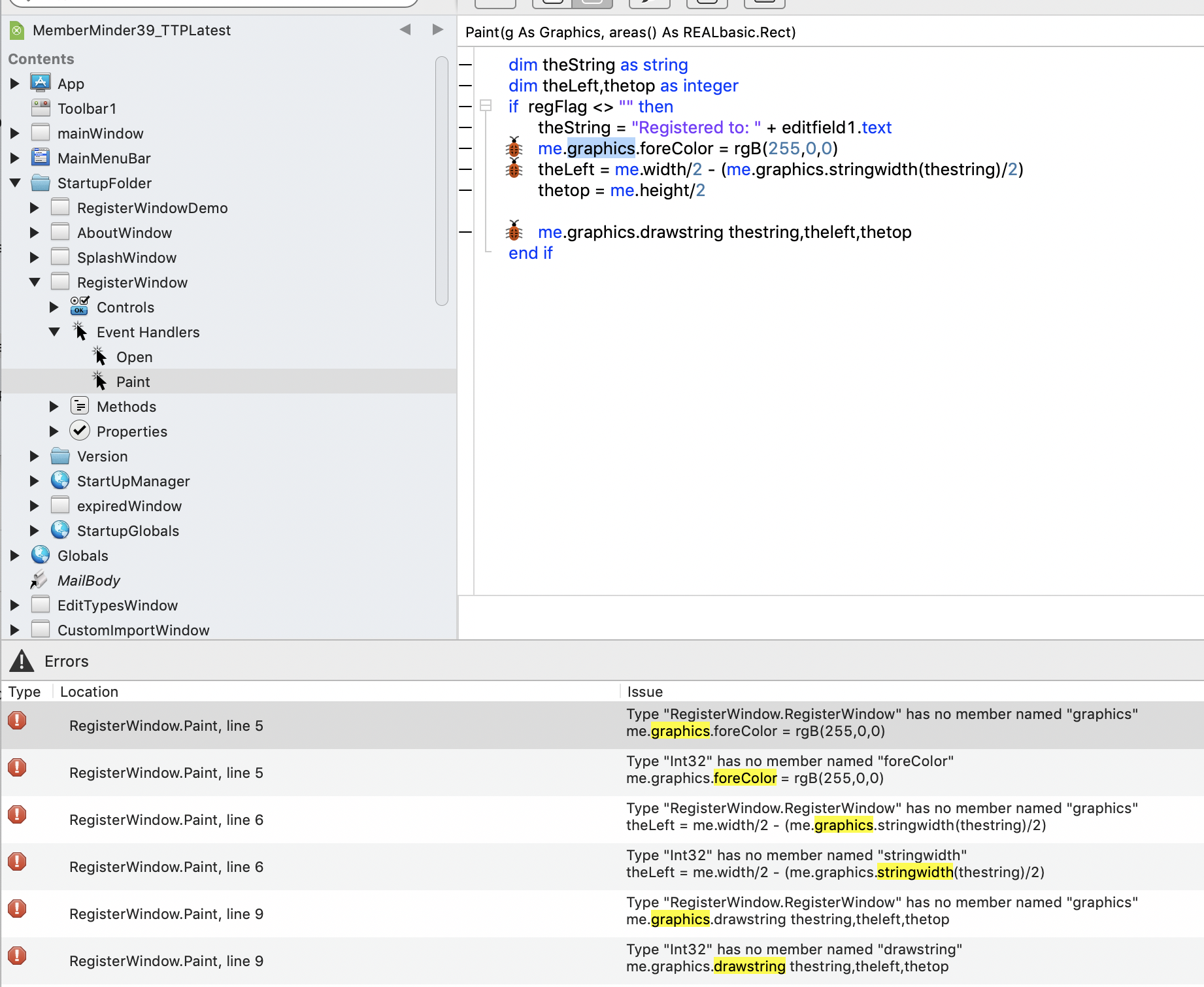This screenshot has height=987, width=1204.
Task: Expand the expiredWindow item
Action: pos(34,506)
